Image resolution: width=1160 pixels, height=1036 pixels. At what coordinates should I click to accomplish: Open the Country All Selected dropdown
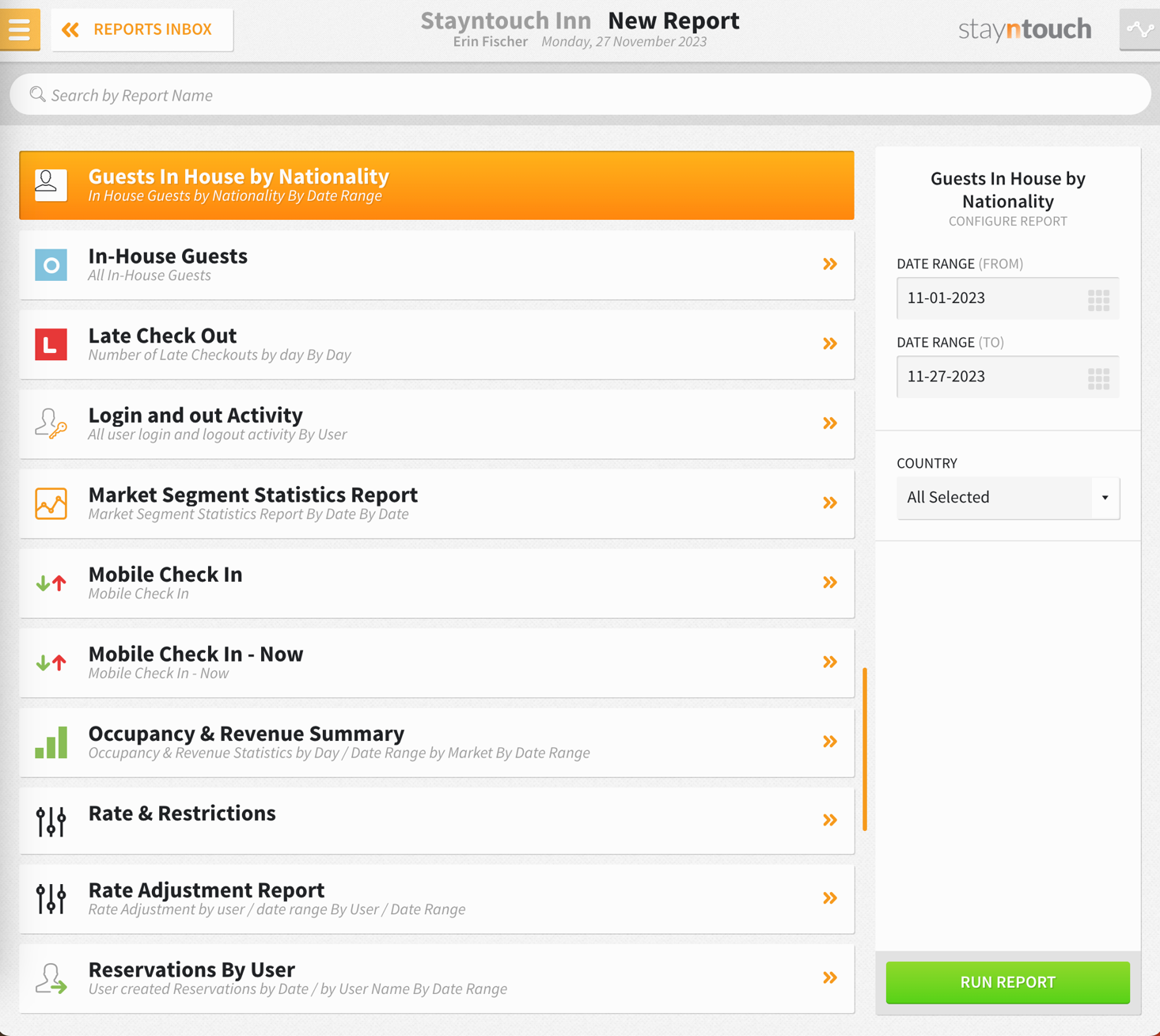[x=1007, y=498]
